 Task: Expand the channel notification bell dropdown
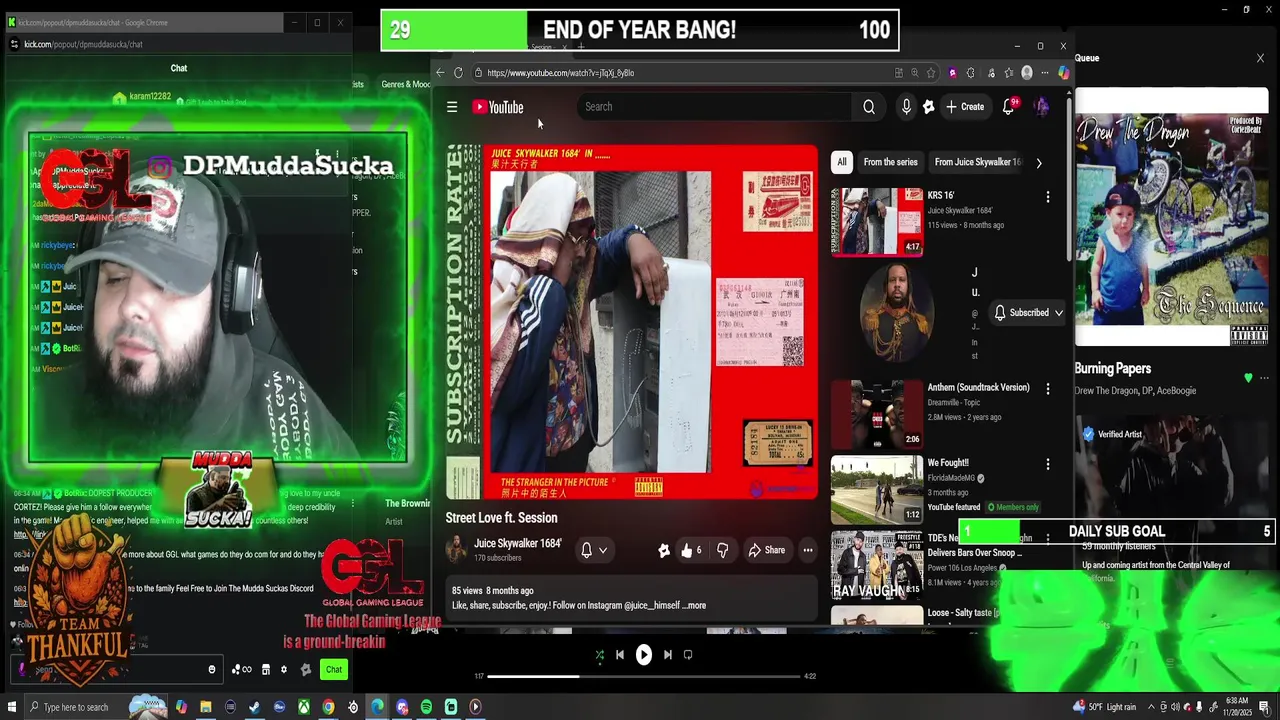(x=593, y=550)
